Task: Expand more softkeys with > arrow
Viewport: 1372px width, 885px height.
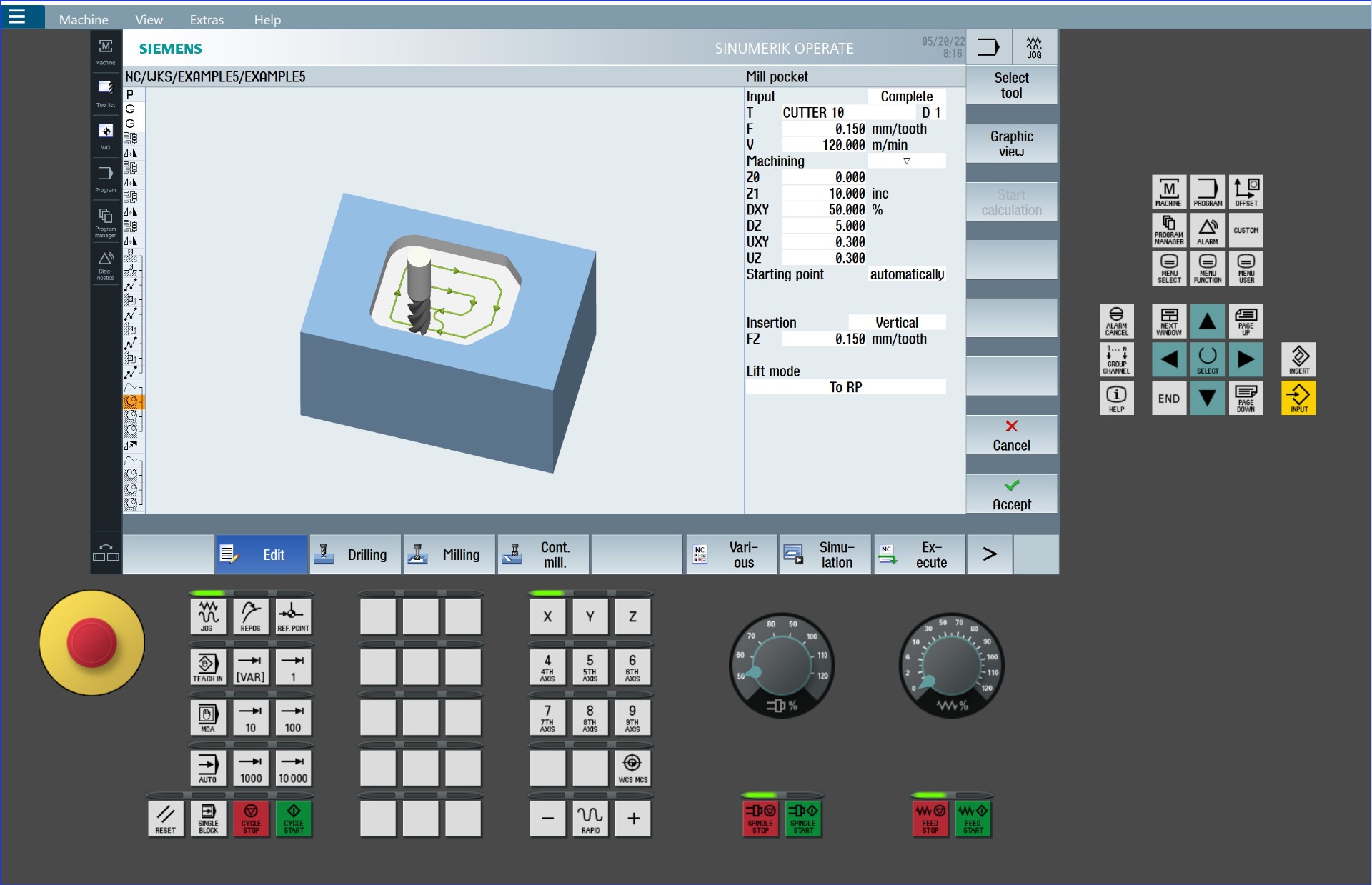Action: (x=990, y=554)
